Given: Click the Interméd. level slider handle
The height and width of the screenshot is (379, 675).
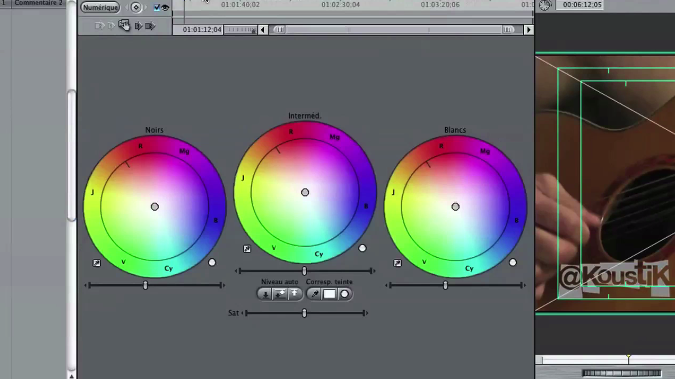Looking at the screenshot, I should click(x=304, y=271).
